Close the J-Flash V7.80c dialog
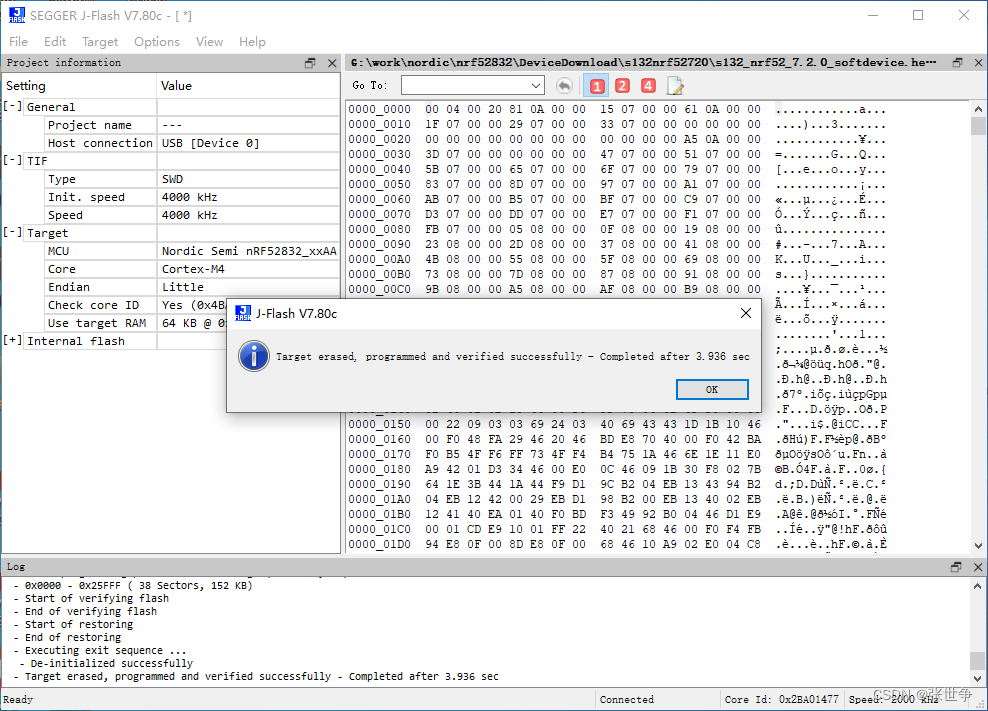 coord(745,313)
